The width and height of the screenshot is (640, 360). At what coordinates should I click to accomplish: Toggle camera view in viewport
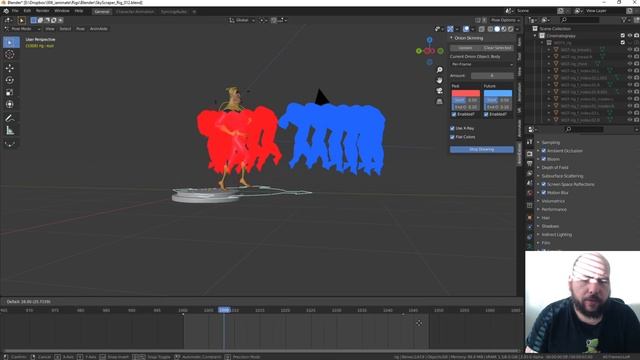click(x=440, y=91)
